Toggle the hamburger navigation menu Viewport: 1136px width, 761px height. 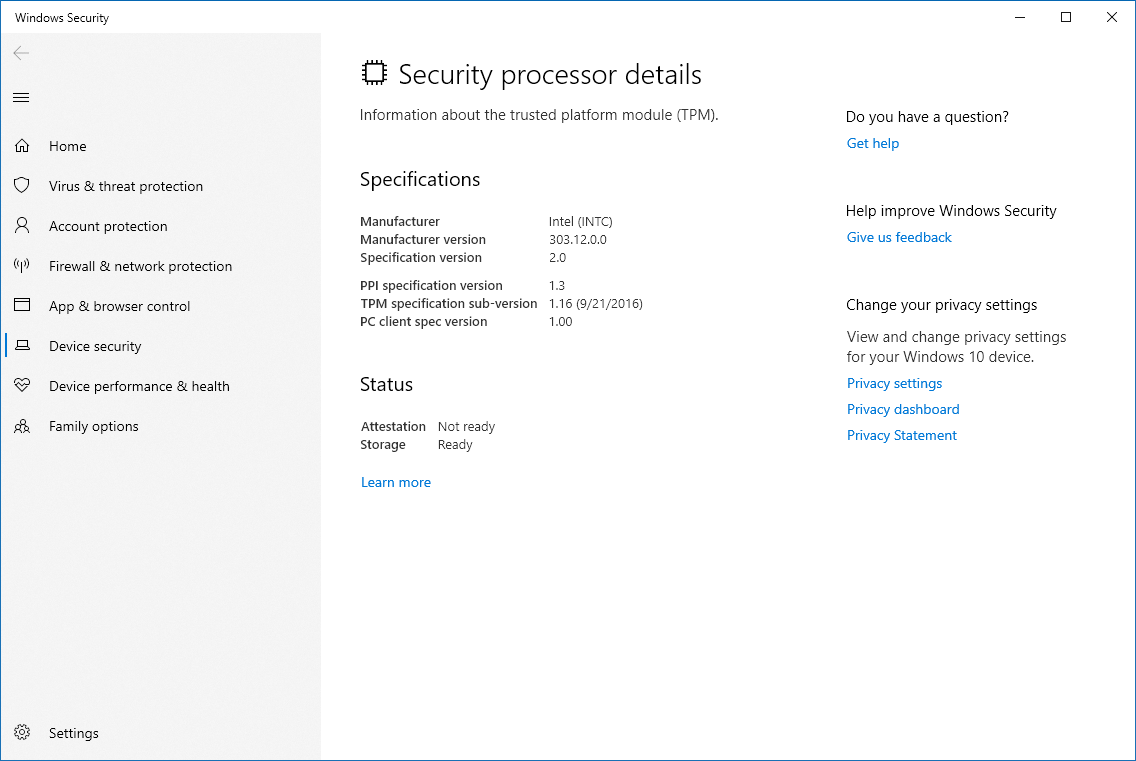tap(21, 97)
